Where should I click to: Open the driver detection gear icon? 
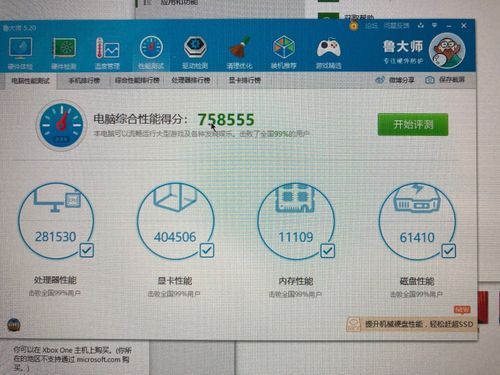pyautogui.click(x=195, y=48)
